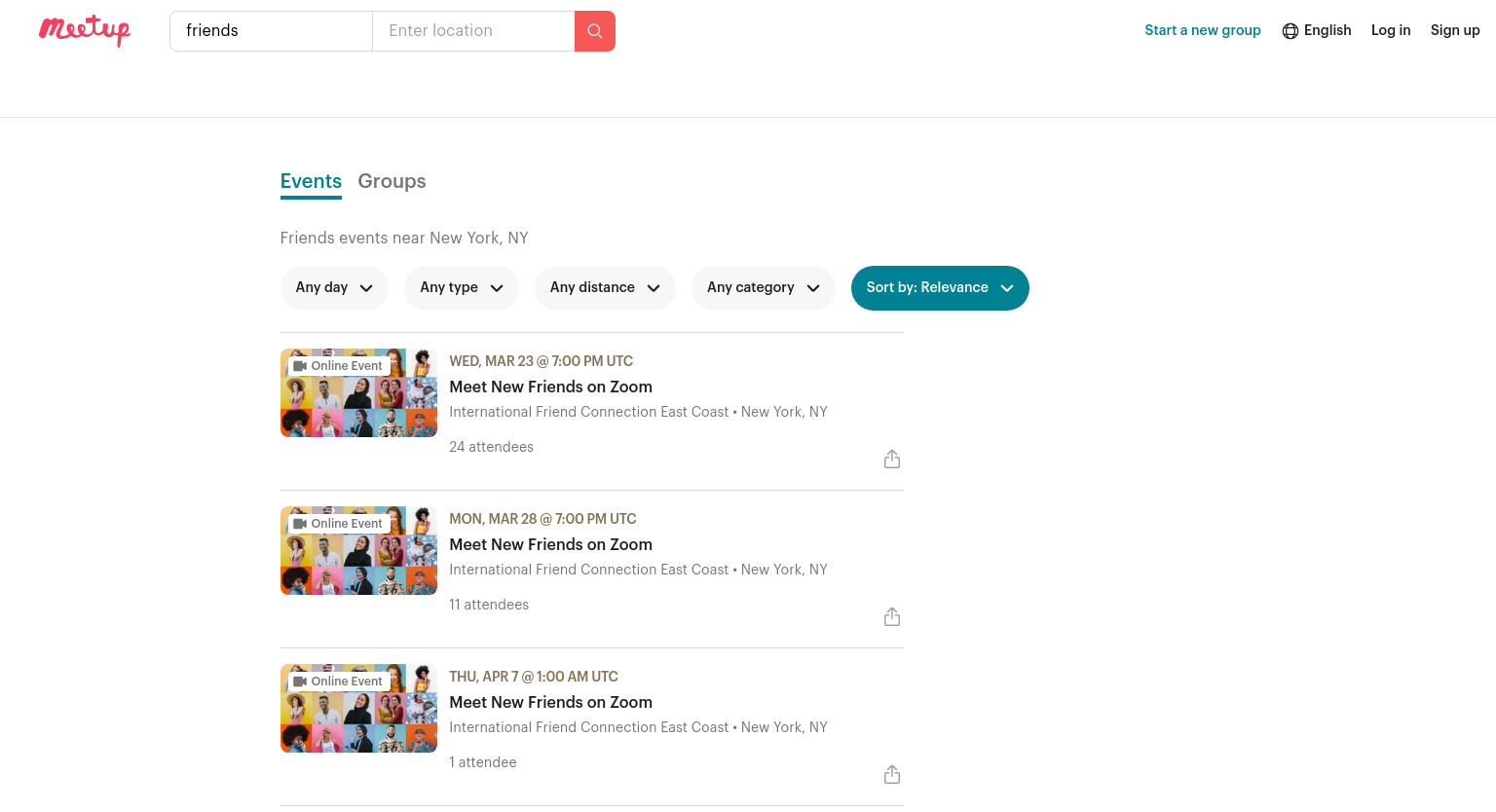Click Start a new group link
This screenshot has width=1496, height=812.
tap(1203, 30)
